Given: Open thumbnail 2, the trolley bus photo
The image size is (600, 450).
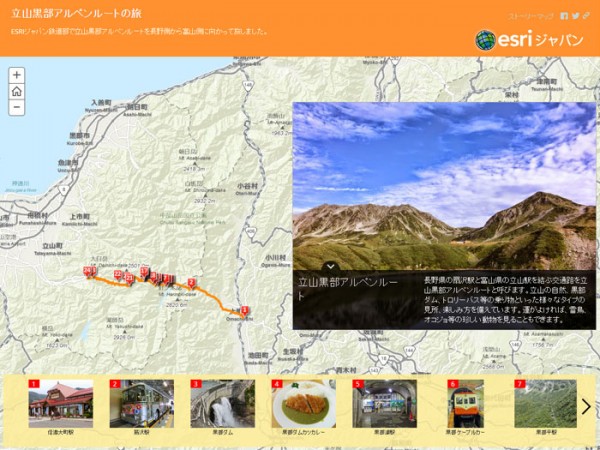Looking at the screenshot, I should [x=142, y=404].
